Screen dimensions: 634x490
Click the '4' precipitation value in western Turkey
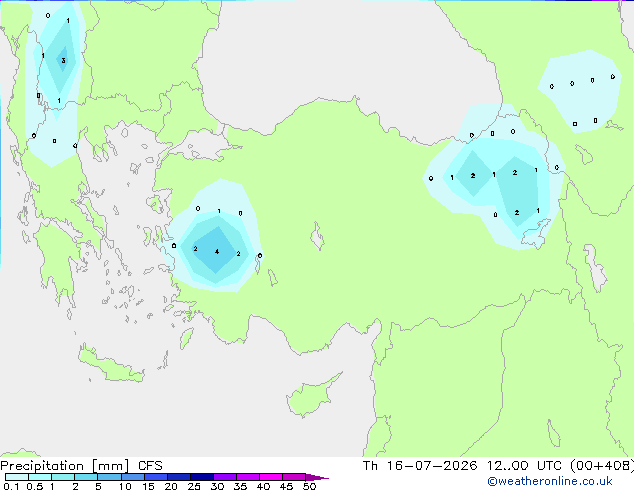tap(217, 252)
